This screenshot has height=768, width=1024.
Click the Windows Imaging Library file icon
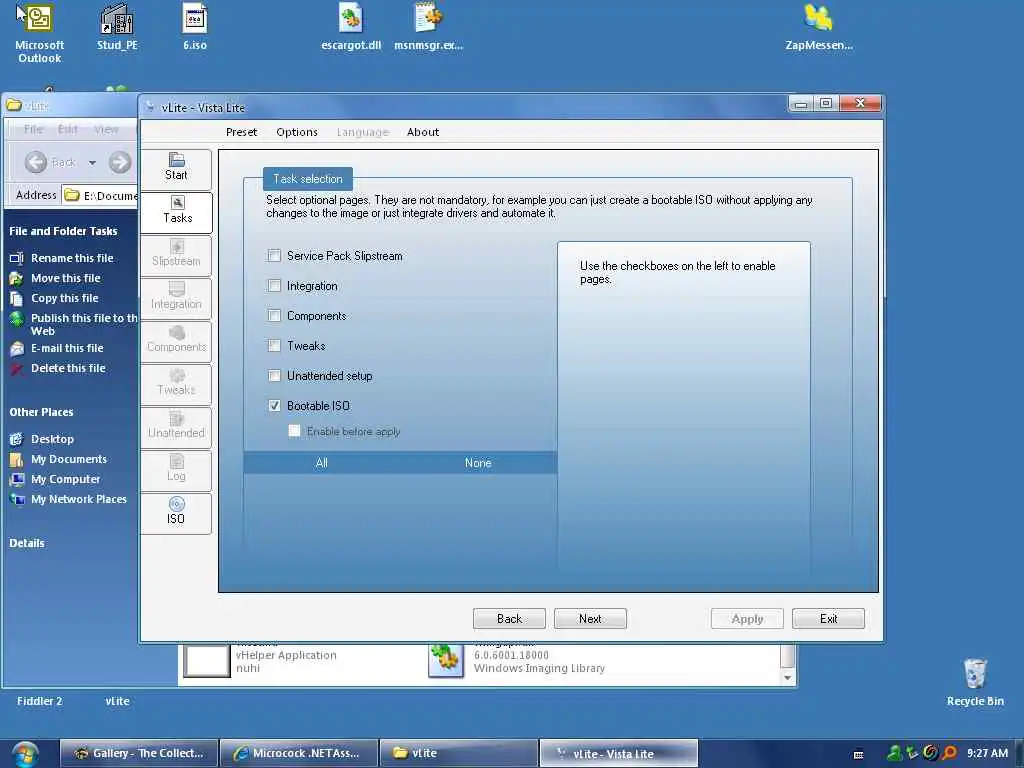[x=446, y=660]
